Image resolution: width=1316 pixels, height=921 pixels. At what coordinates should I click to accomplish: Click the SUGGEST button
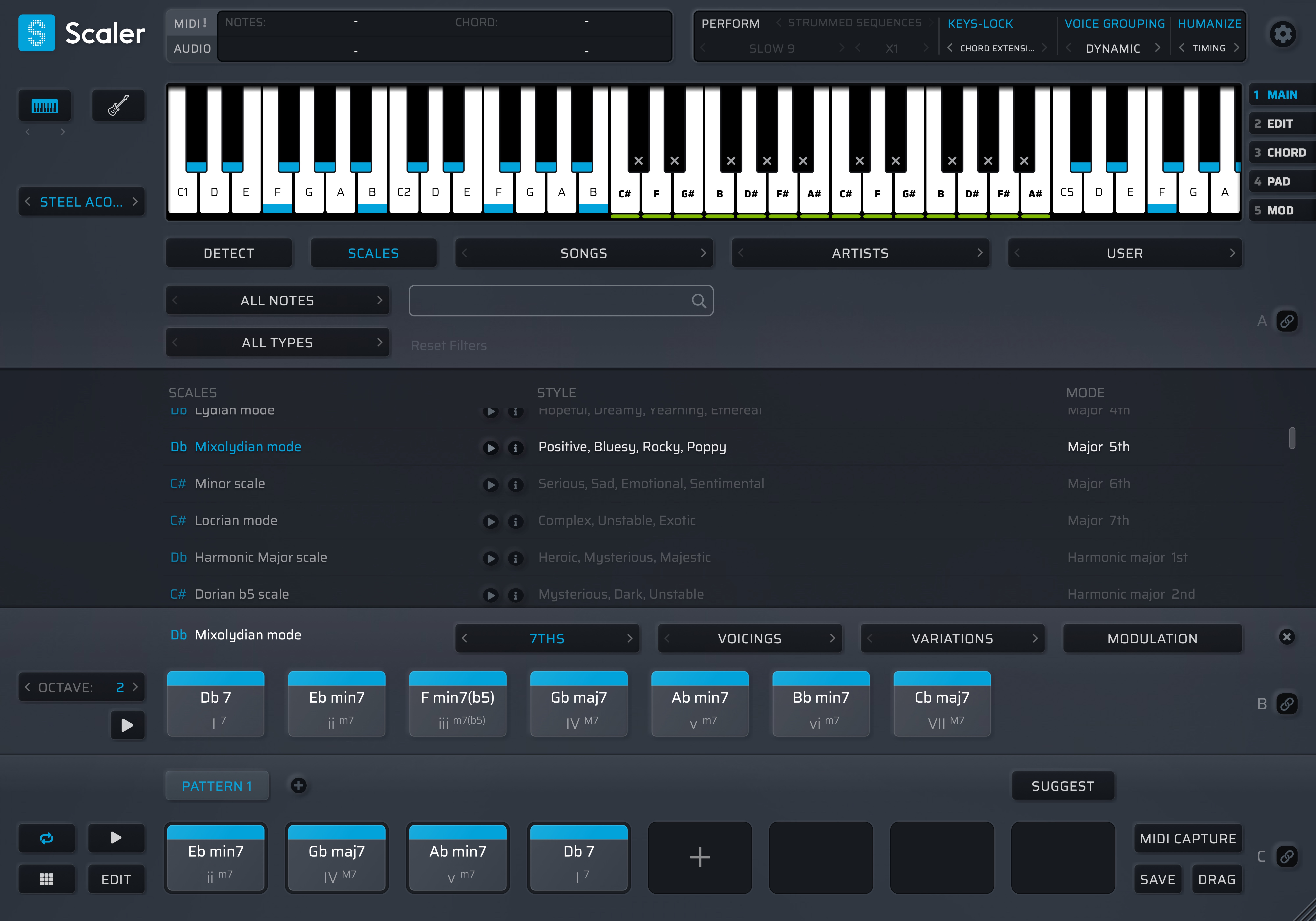click(x=1063, y=785)
